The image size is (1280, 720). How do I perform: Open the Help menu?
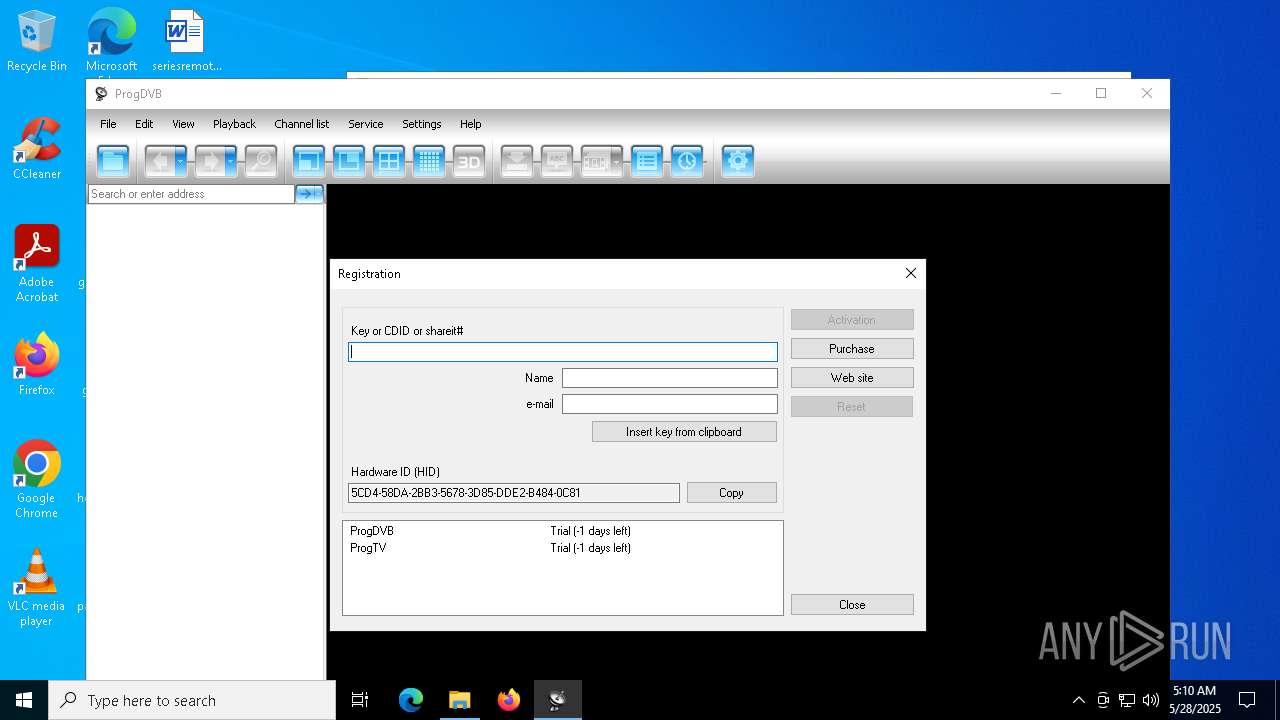[x=470, y=124]
